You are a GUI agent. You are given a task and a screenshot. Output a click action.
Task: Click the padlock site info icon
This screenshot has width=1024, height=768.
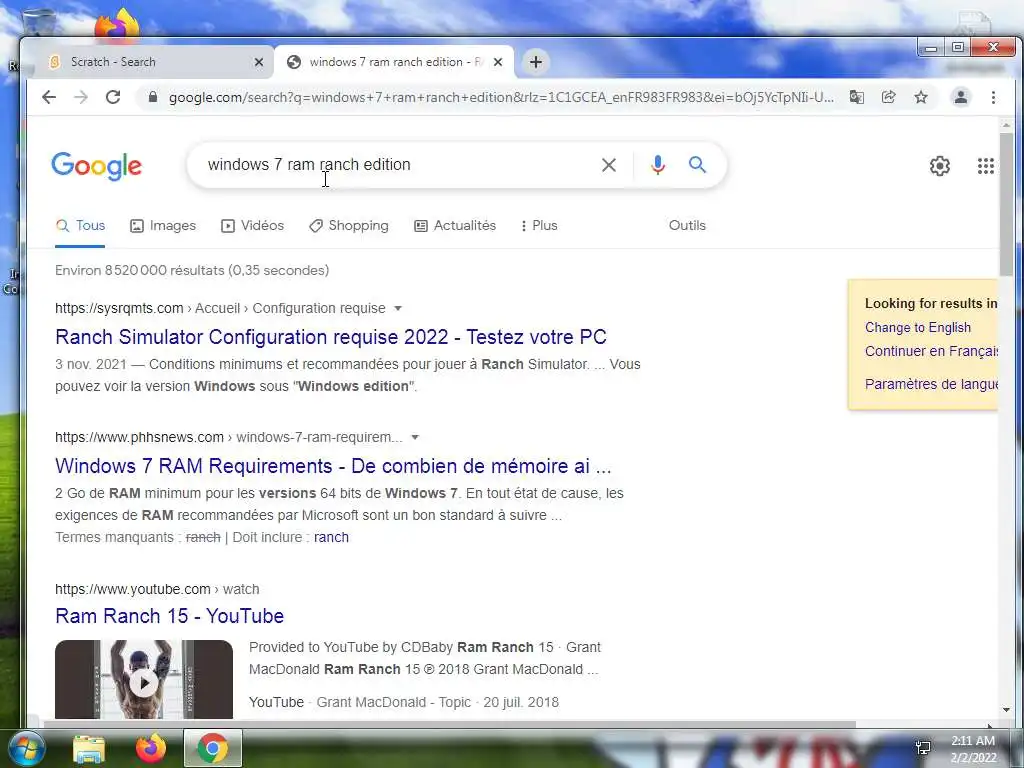(x=153, y=97)
